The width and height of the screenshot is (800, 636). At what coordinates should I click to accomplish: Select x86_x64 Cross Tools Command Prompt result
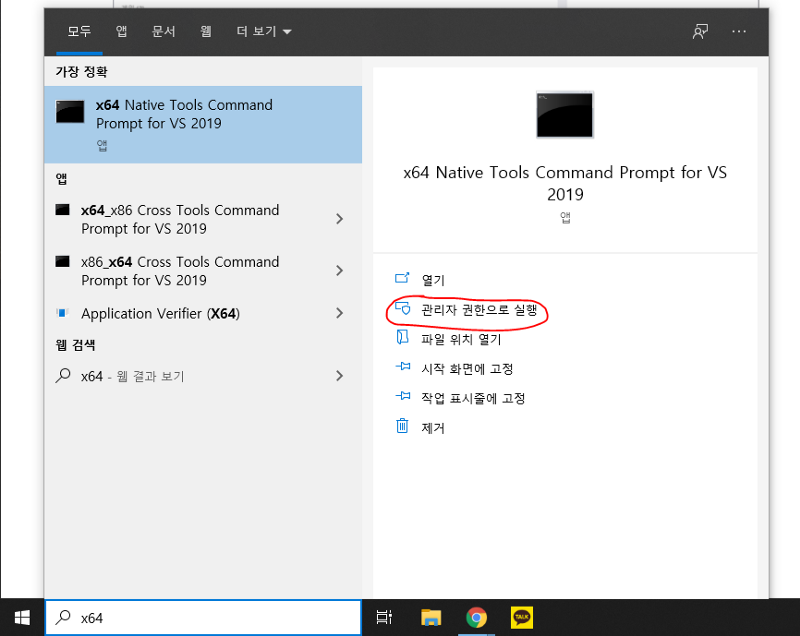[x=203, y=271]
